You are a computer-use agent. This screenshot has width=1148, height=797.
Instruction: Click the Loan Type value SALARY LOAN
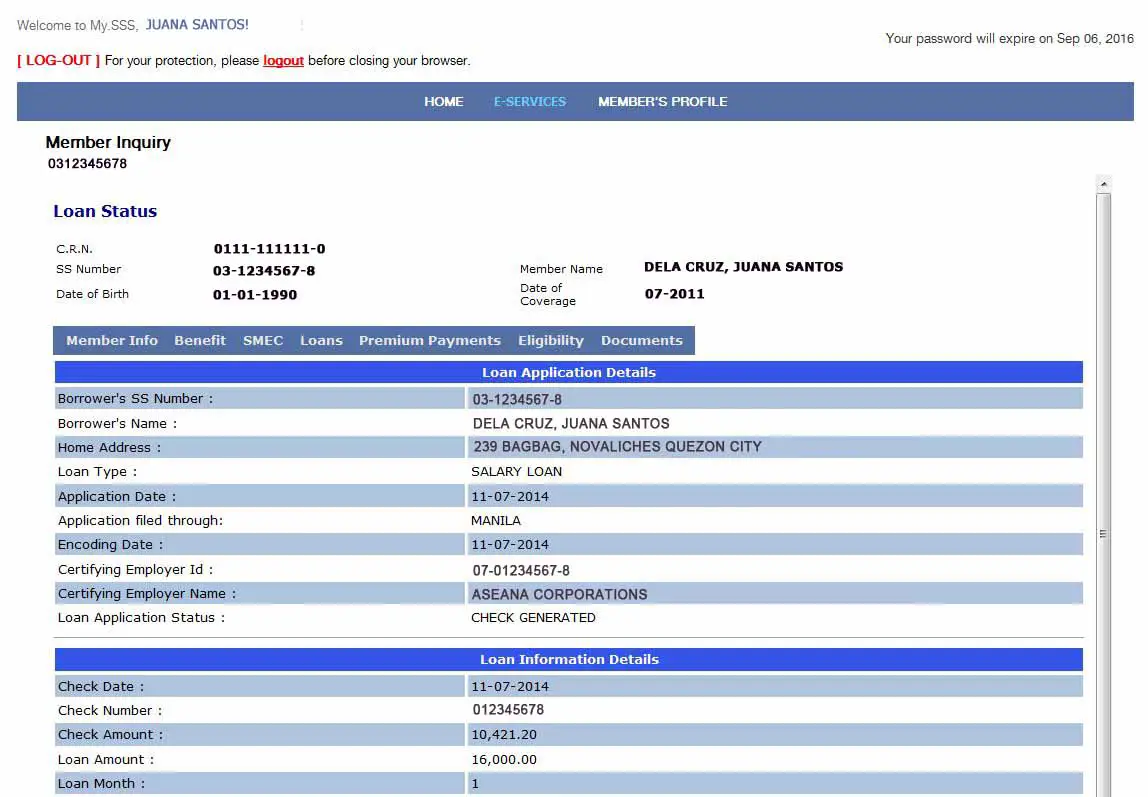pos(516,472)
